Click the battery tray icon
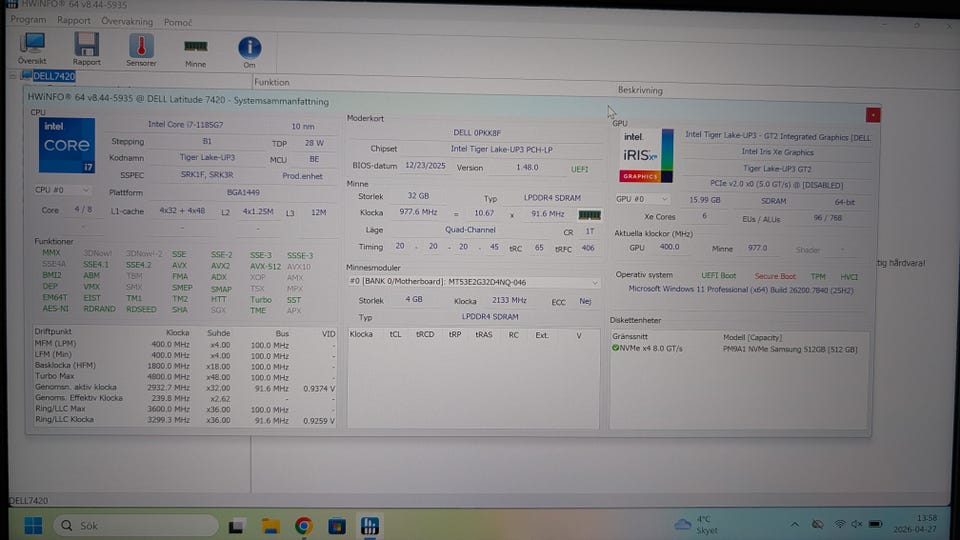 876,525
